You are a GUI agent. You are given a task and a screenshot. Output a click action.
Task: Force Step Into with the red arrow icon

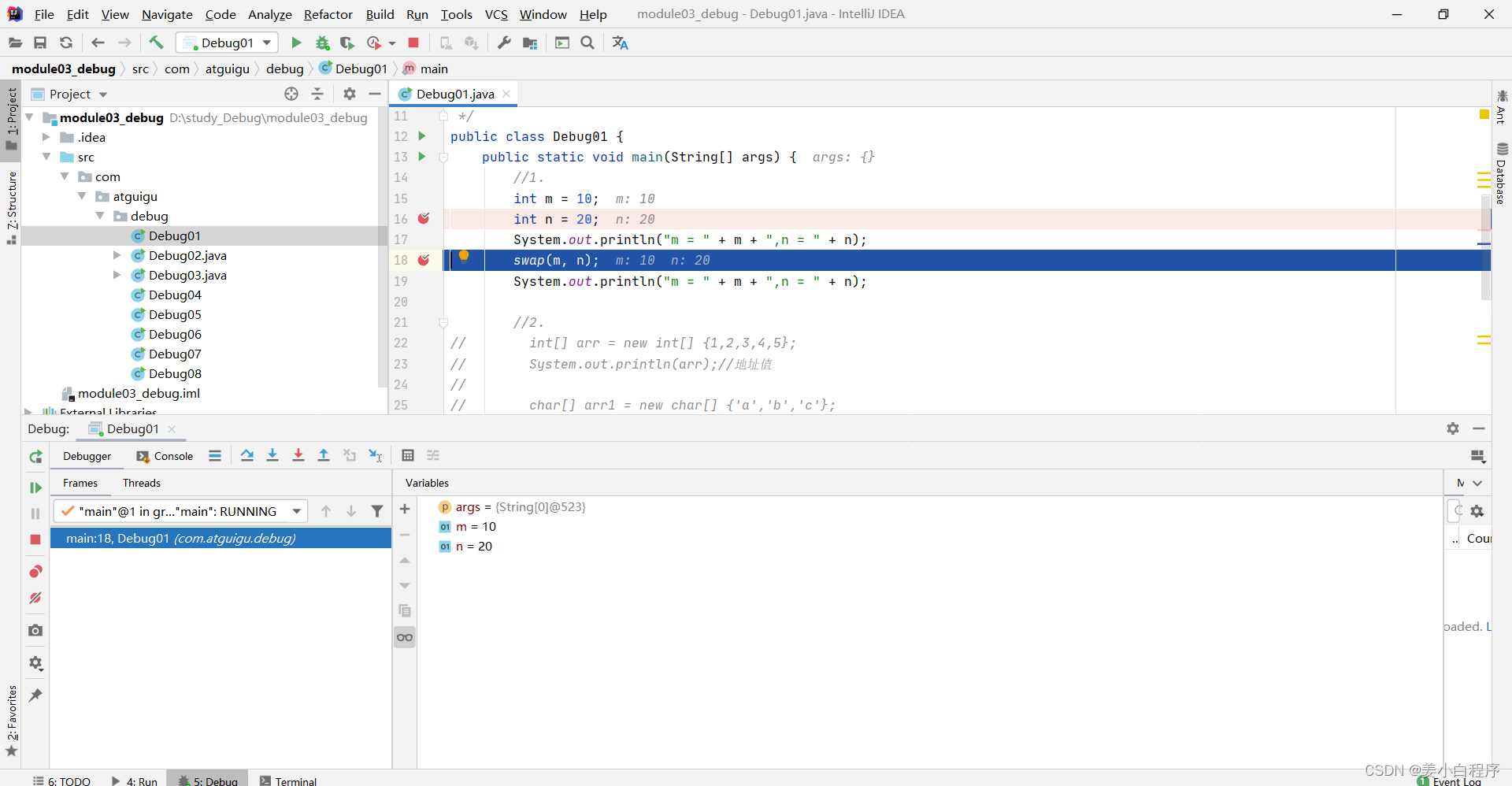(298, 455)
